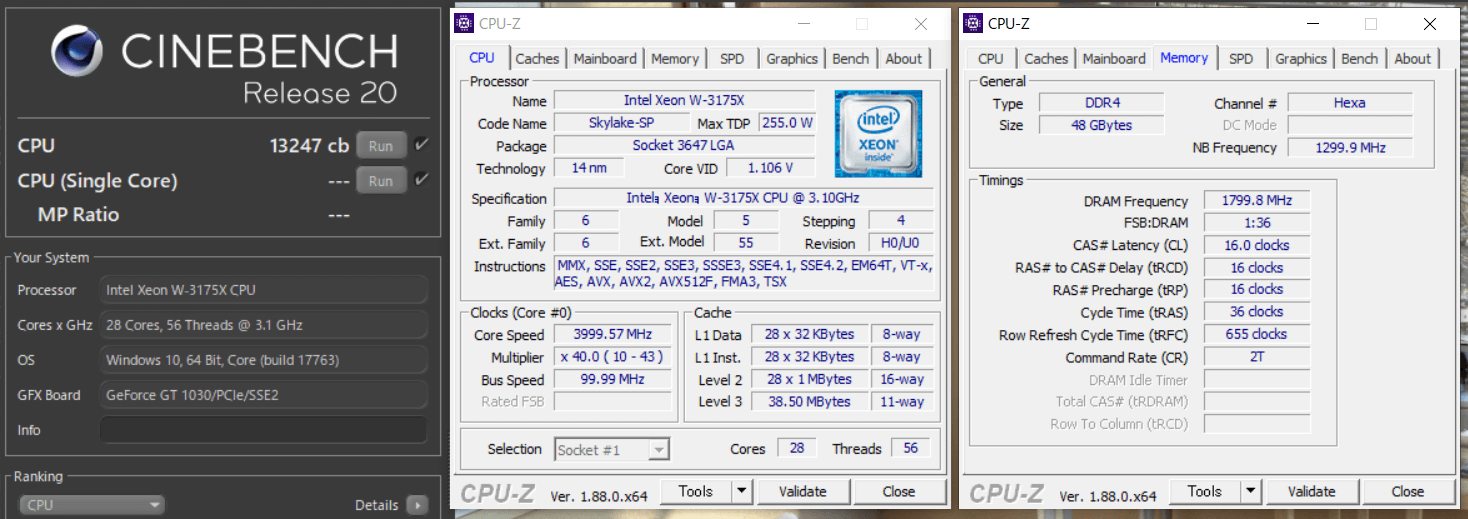
Task: Click the Core Speed value 3999.57 MHz
Action: (x=614, y=335)
